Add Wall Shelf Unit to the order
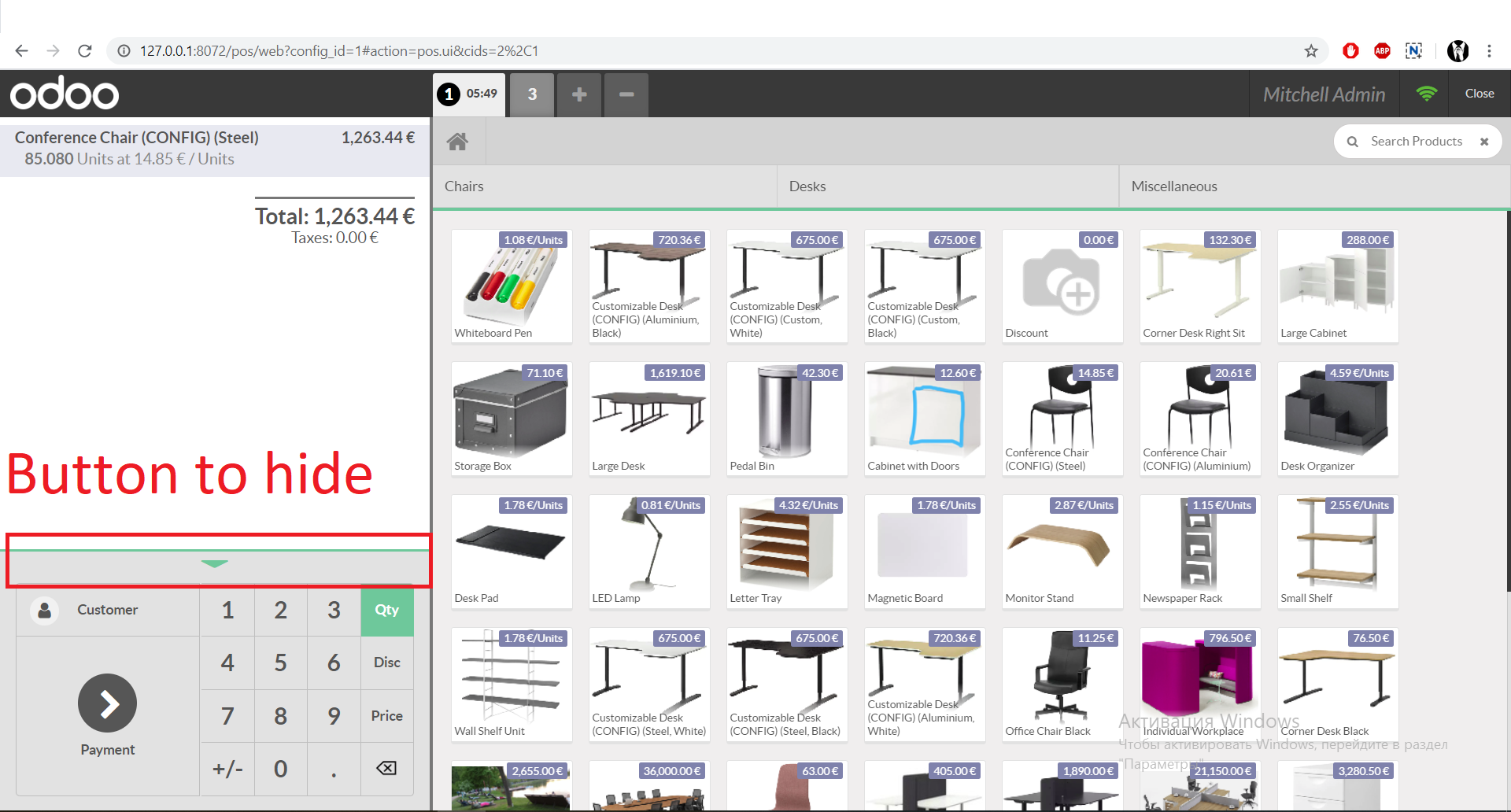The image size is (1511, 812). pos(512,685)
